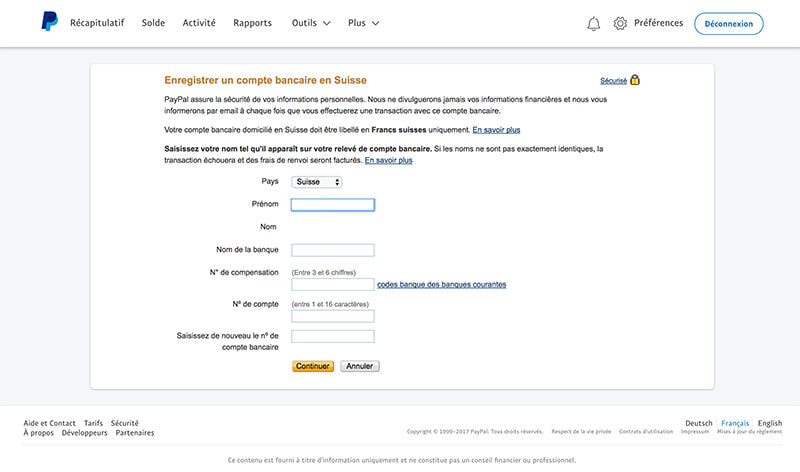Image resolution: width=800 pixels, height=472 pixels.
Task: Click the Sécurisé link
Action: pos(613,80)
